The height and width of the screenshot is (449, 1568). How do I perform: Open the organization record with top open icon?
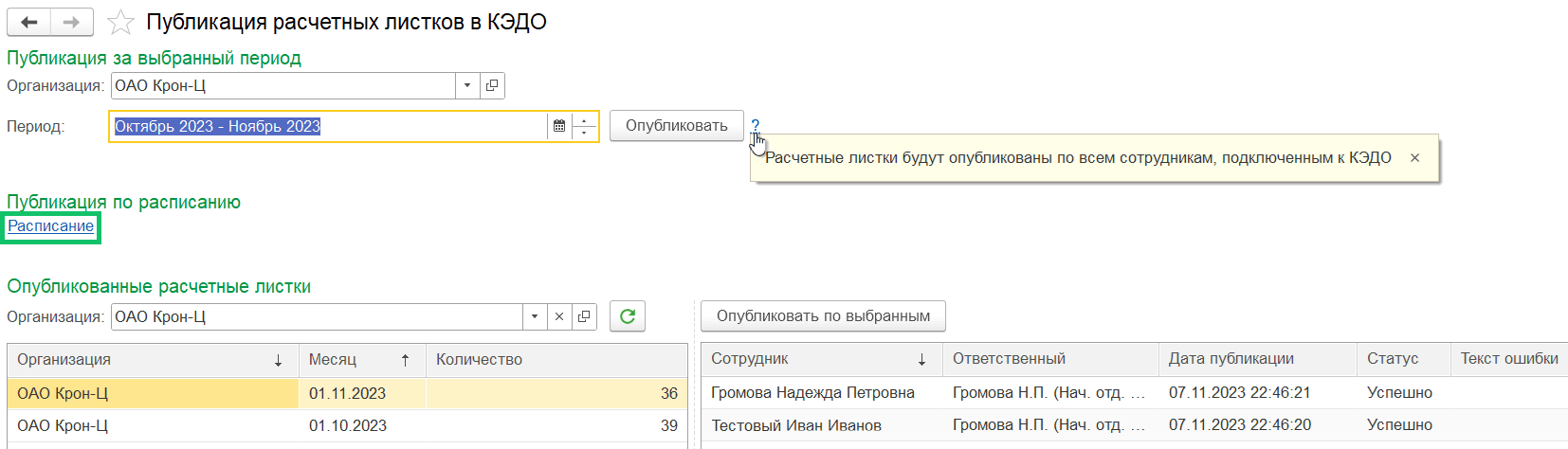pyautogui.click(x=492, y=85)
